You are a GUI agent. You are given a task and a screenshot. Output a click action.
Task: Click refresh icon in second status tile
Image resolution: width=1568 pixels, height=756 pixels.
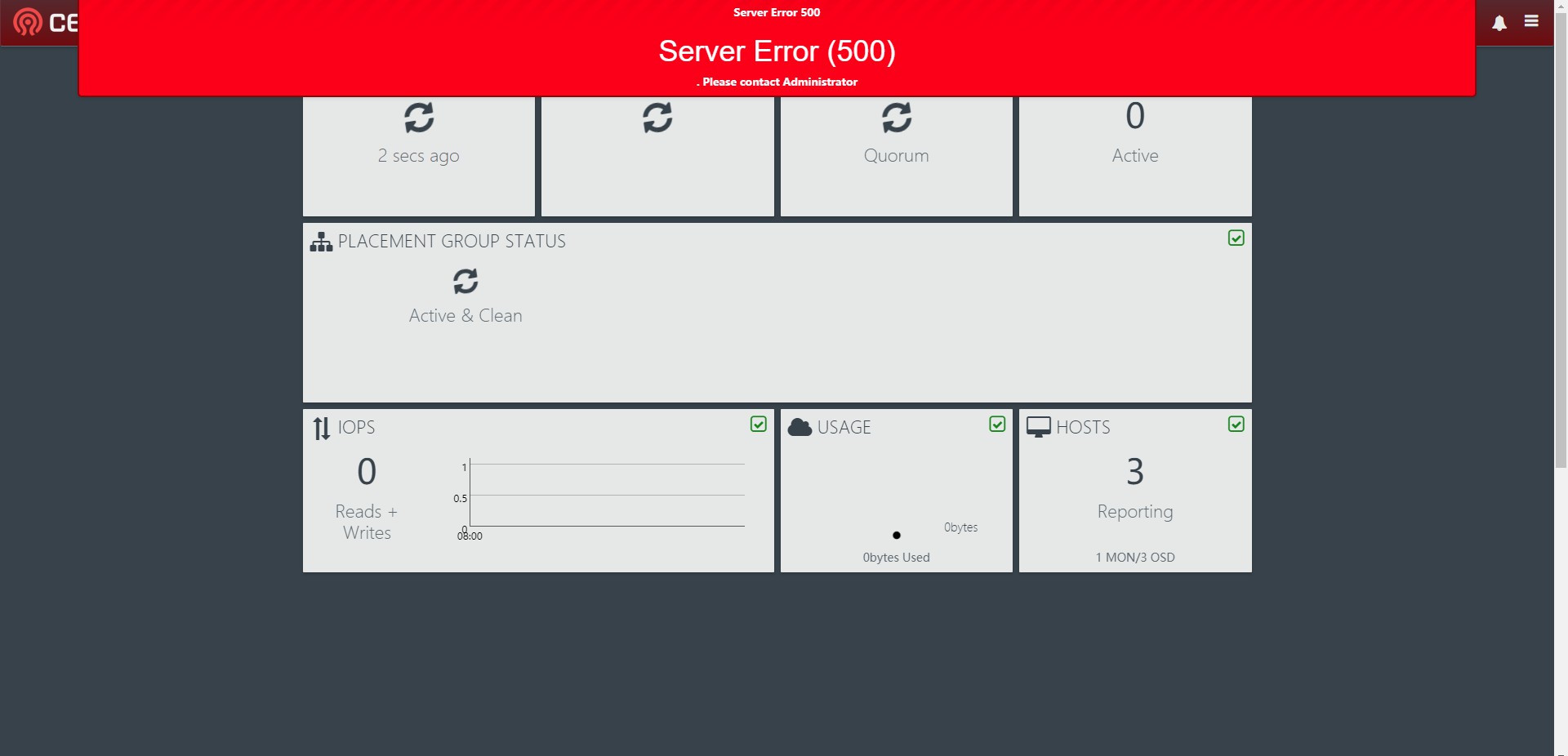[657, 118]
